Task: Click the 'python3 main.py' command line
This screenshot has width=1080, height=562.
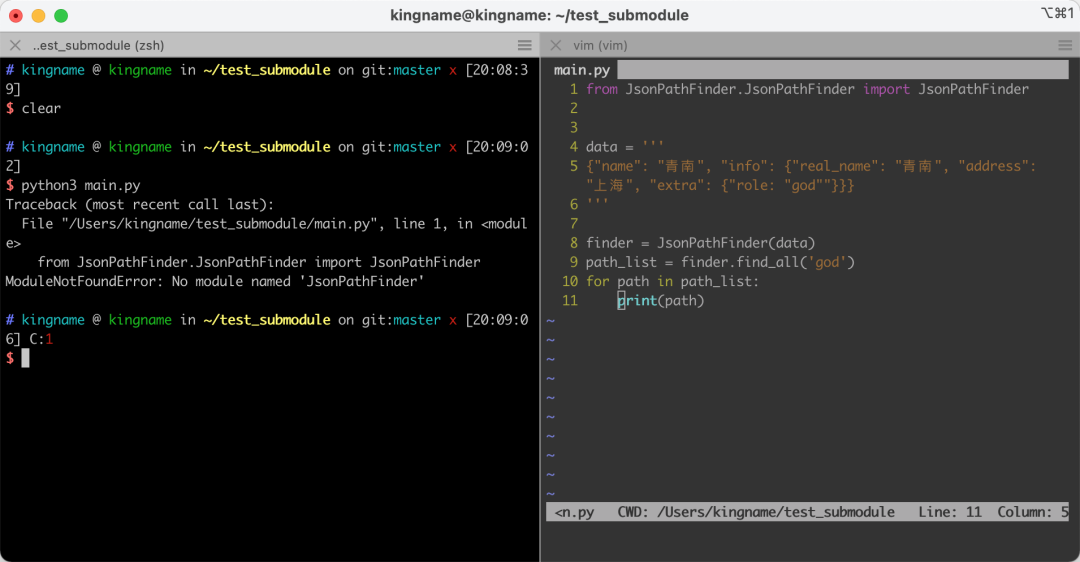Action: click(x=81, y=185)
